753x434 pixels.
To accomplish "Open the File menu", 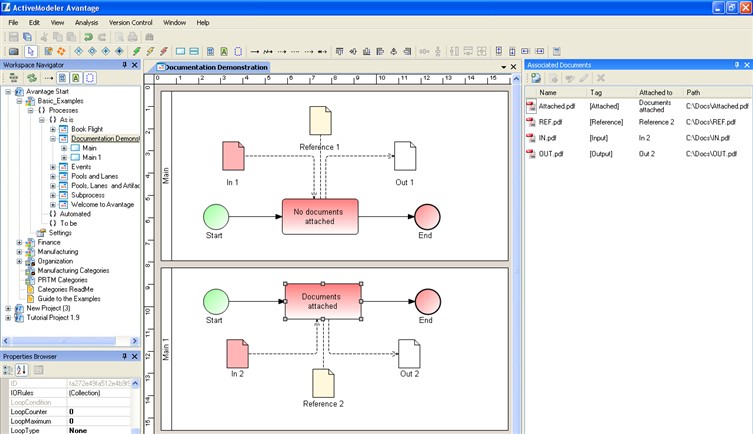I will pyautogui.click(x=13, y=23).
